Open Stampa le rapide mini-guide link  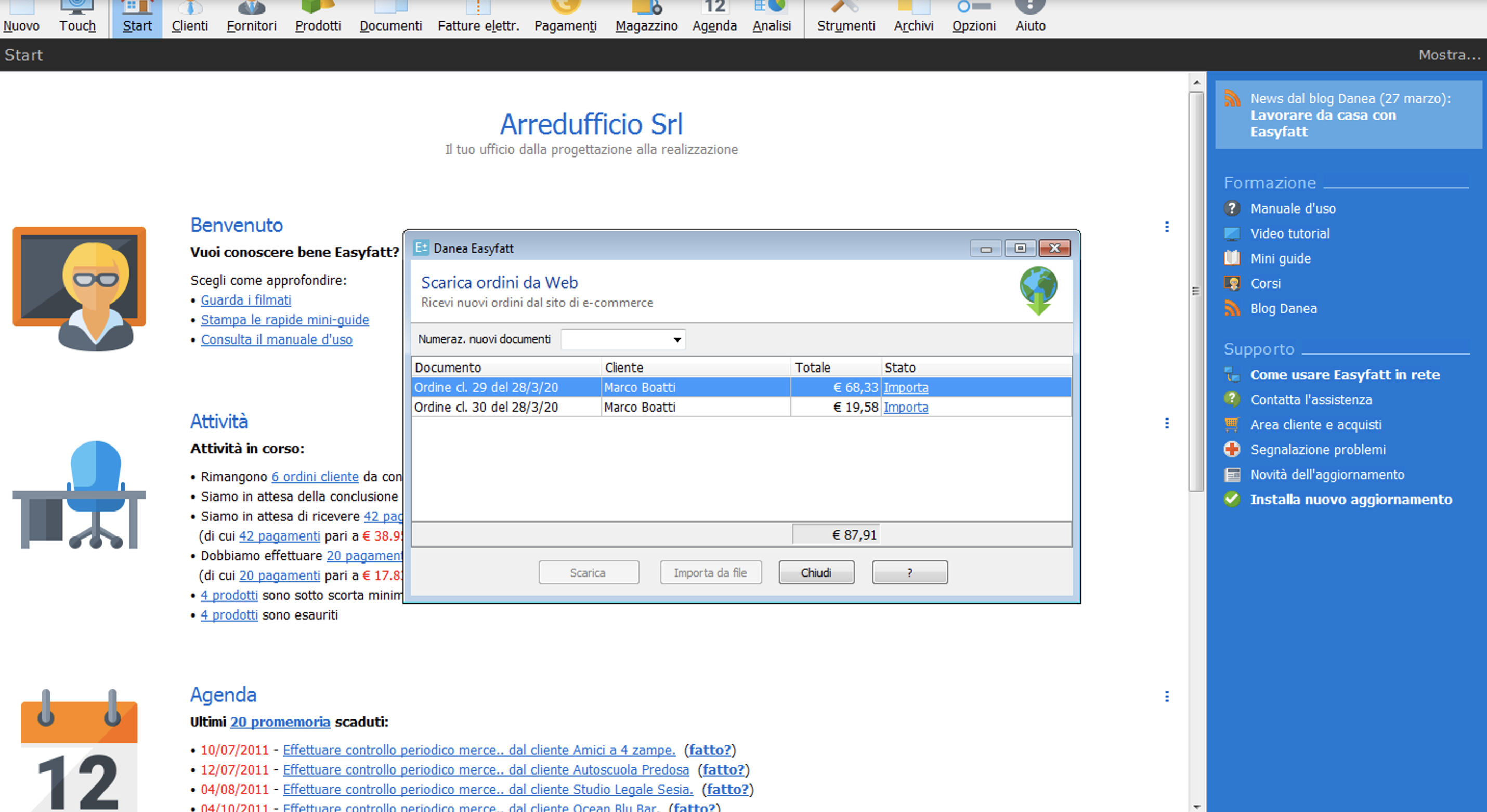pyautogui.click(x=284, y=320)
